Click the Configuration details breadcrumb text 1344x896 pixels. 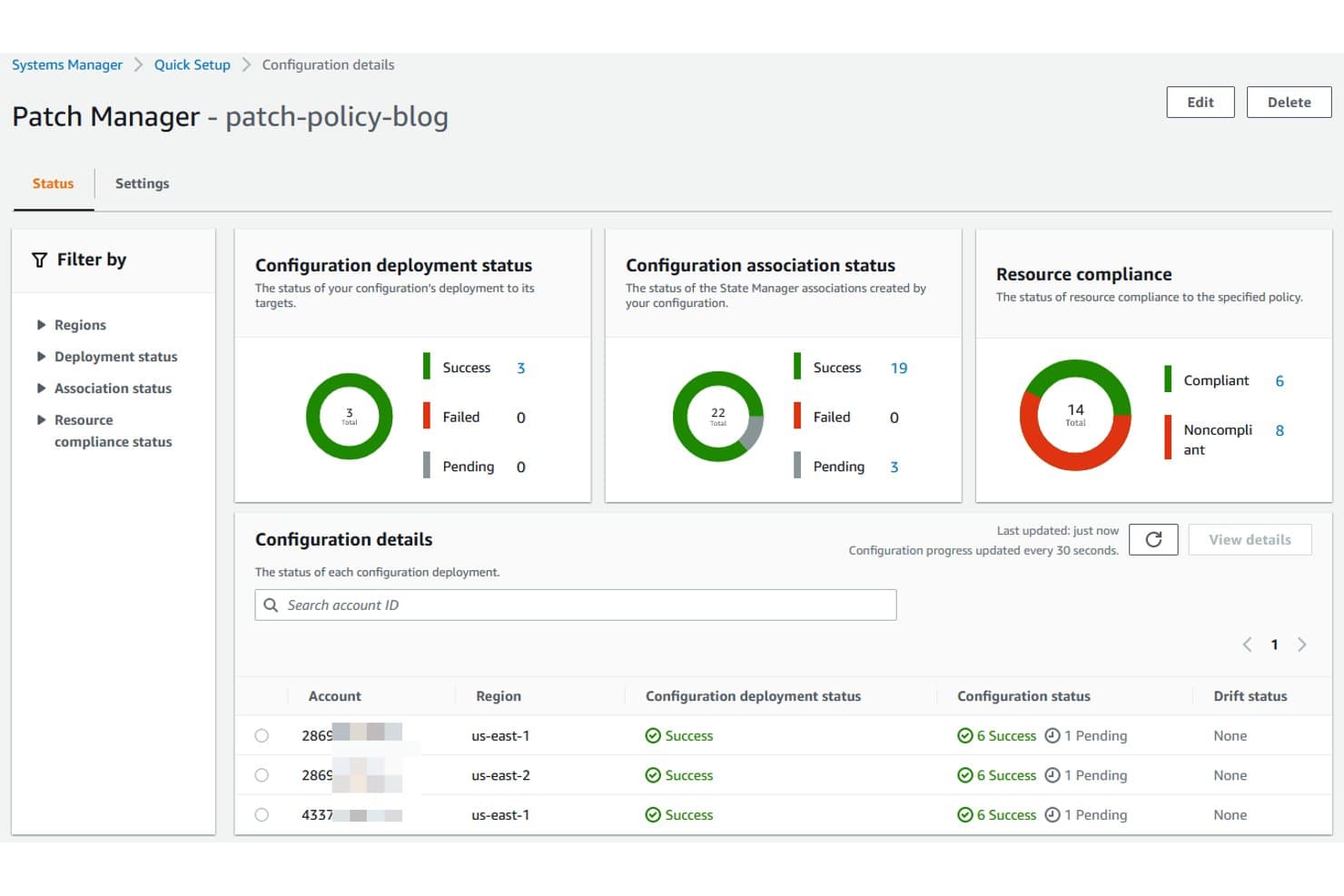[x=328, y=64]
